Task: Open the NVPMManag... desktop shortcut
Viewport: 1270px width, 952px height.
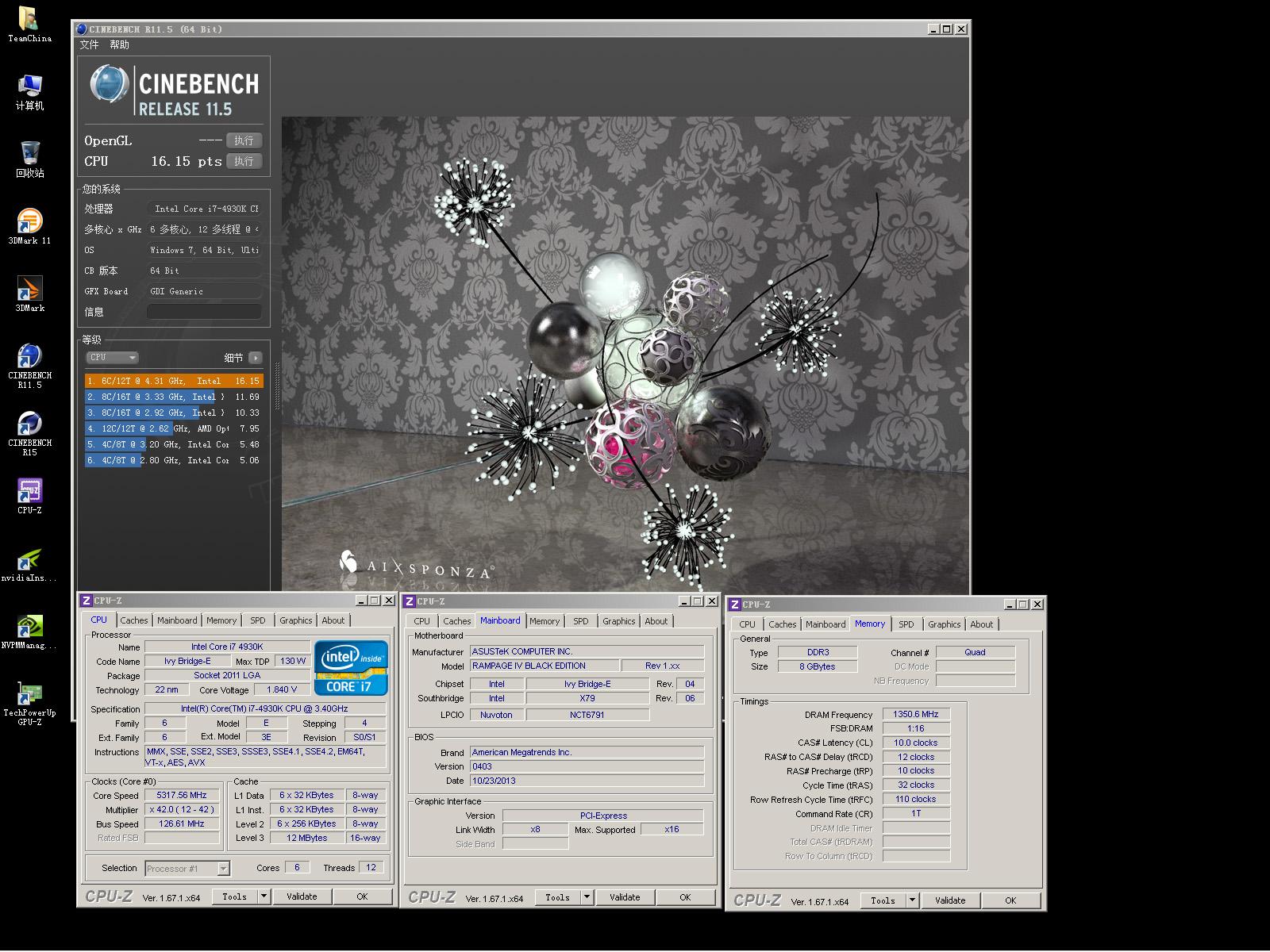Action: tap(29, 631)
